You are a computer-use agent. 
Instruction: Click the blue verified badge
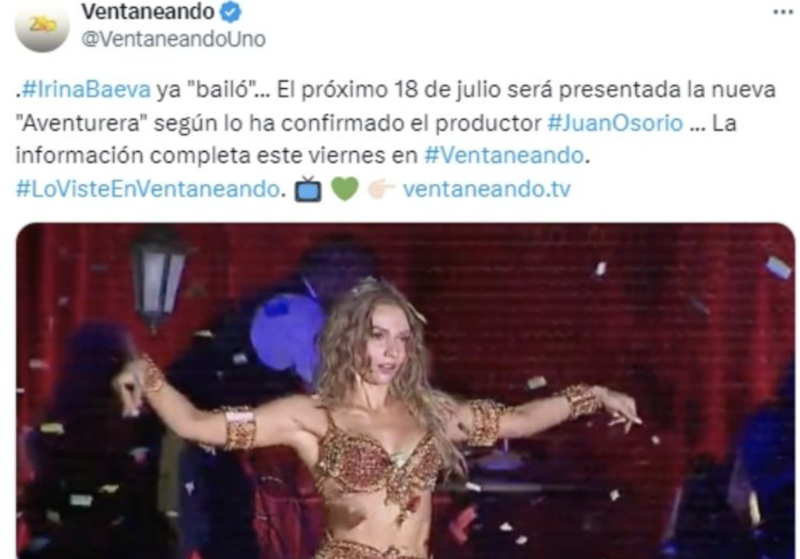(x=231, y=12)
